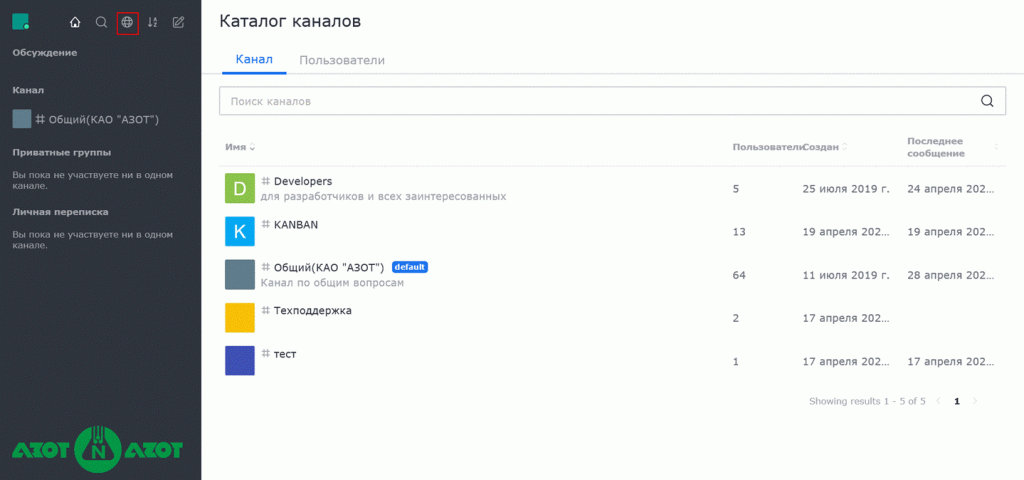This screenshot has width=1024, height=480.
Task: Go to next results page arrow
Action: pos(975,401)
